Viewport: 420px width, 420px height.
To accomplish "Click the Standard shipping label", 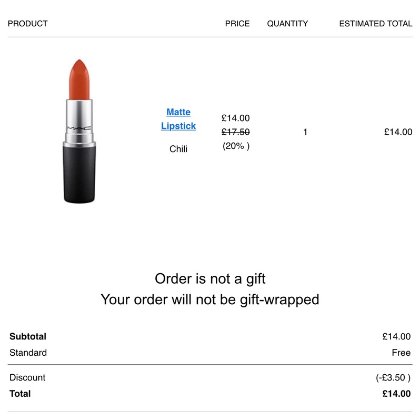I will 28,353.
